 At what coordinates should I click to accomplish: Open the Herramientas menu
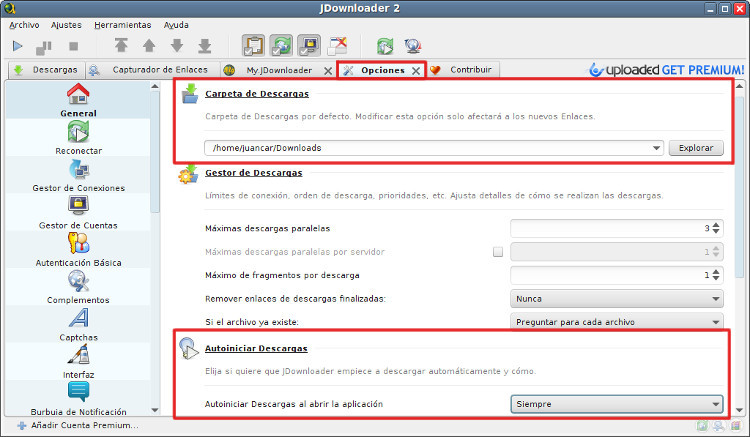point(122,24)
